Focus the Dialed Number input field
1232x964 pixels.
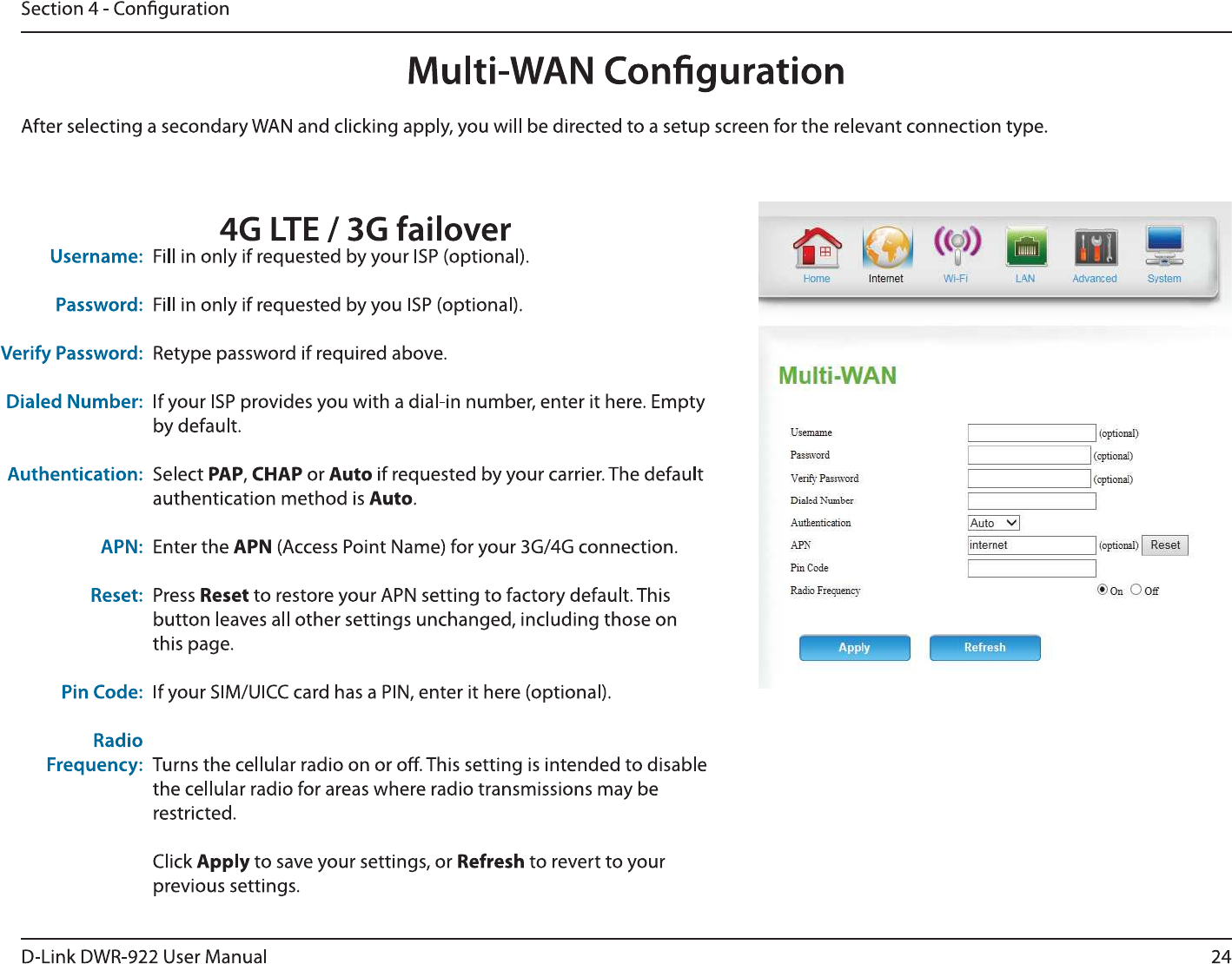tap(1031, 501)
